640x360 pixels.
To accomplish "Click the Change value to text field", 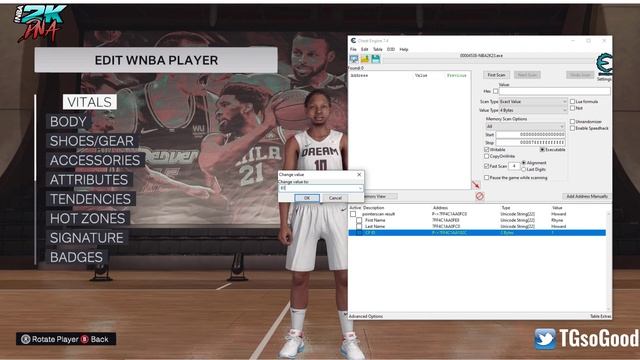I will (320, 188).
